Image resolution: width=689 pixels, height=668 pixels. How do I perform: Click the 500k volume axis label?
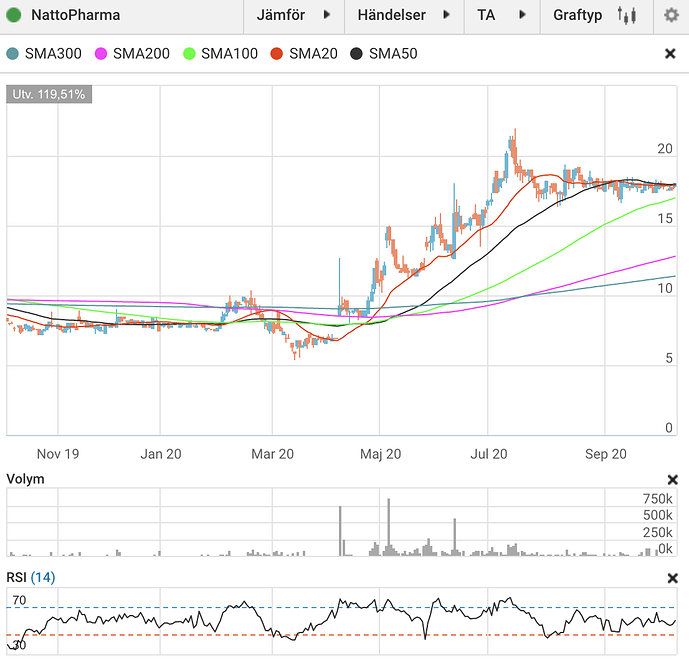(x=657, y=515)
